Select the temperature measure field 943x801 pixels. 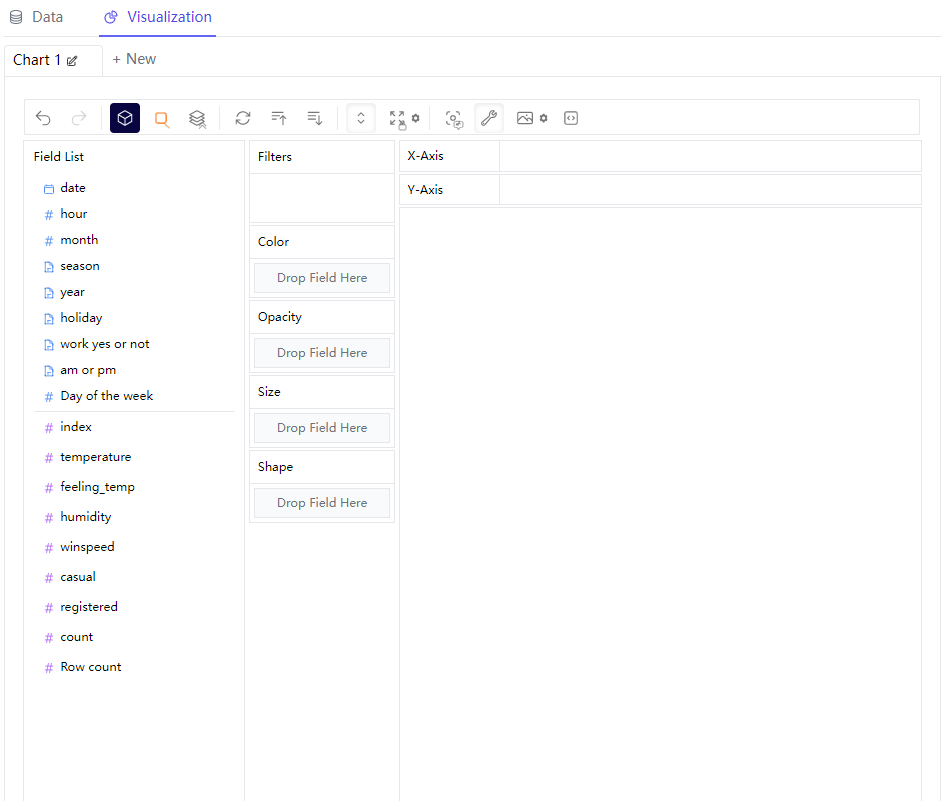tap(96, 456)
